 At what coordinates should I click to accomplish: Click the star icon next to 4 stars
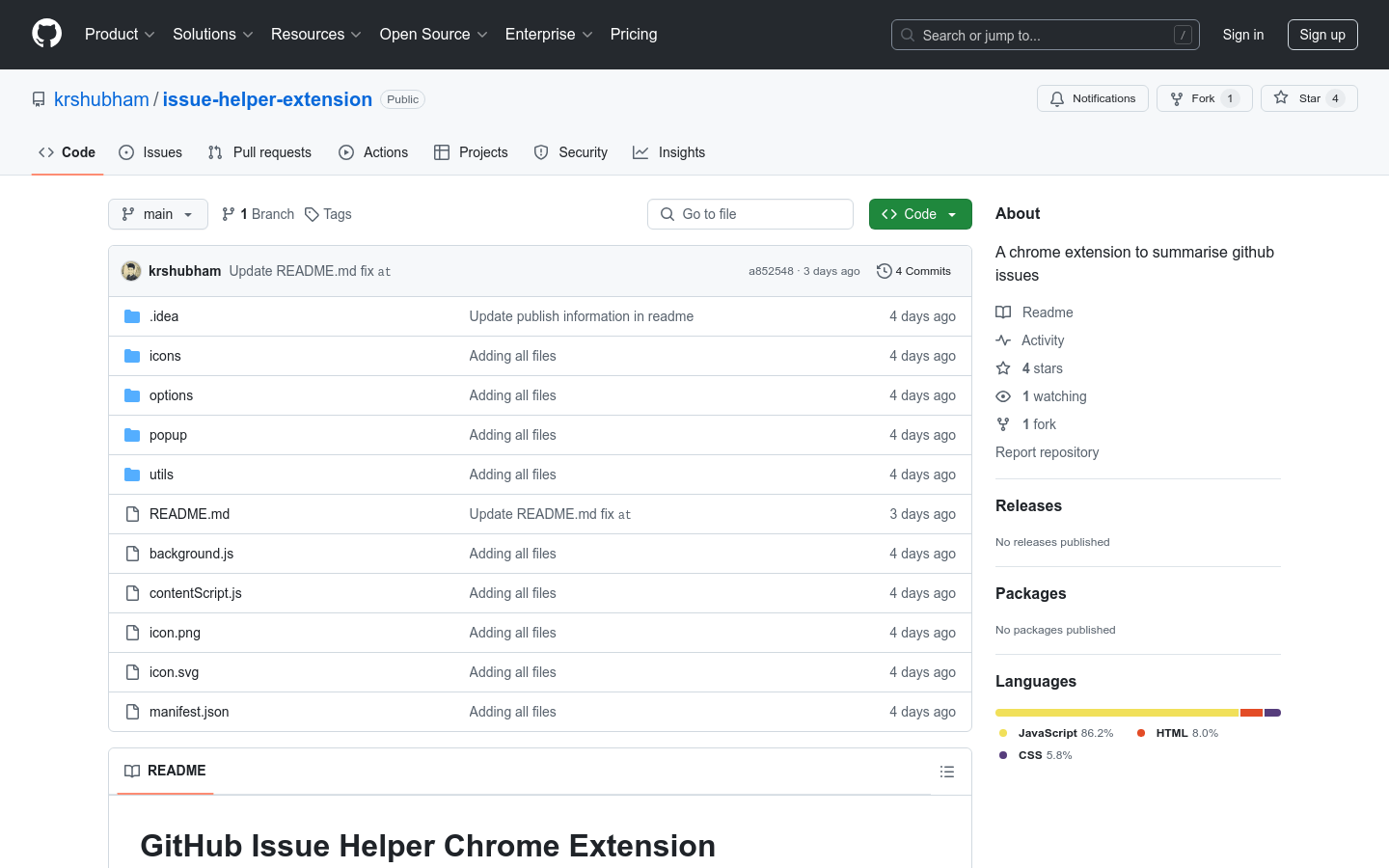coord(1003,368)
